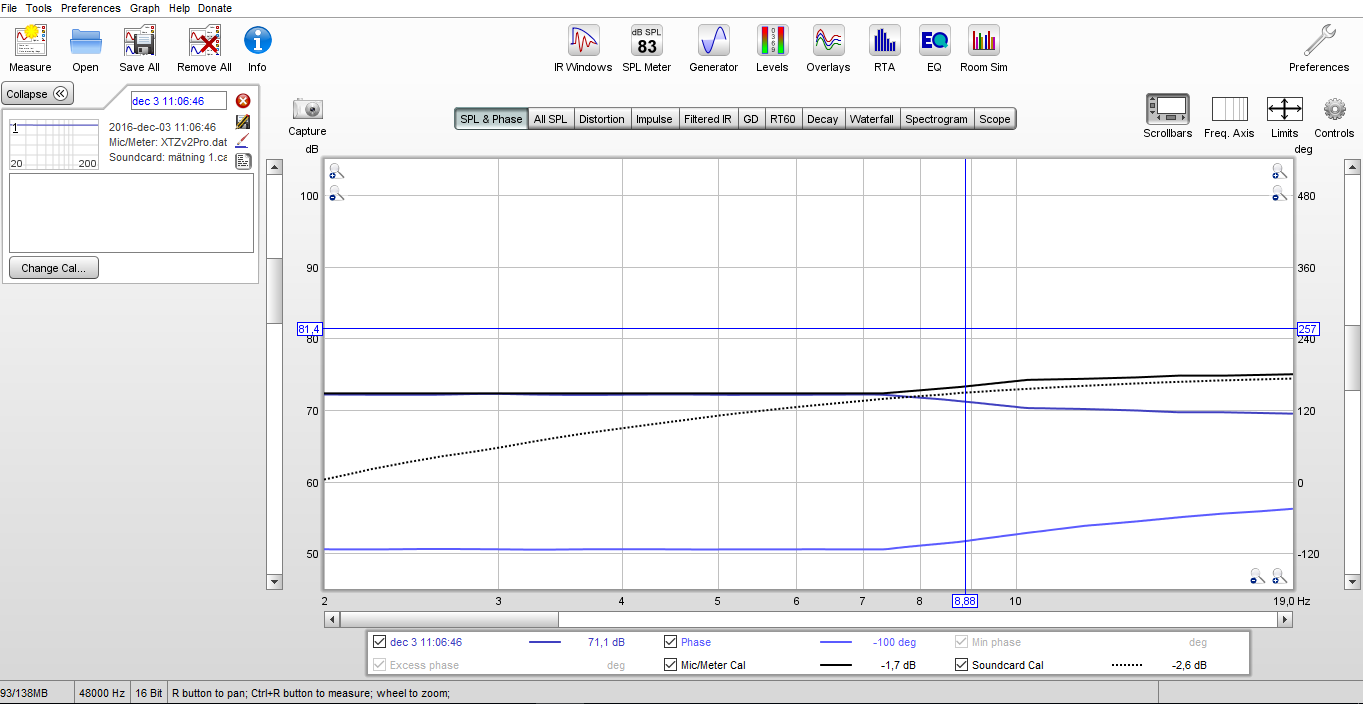This screenshot has height=704, width=1363.
Task: Click the measurement name field
Action: click(x=179, y=101)
